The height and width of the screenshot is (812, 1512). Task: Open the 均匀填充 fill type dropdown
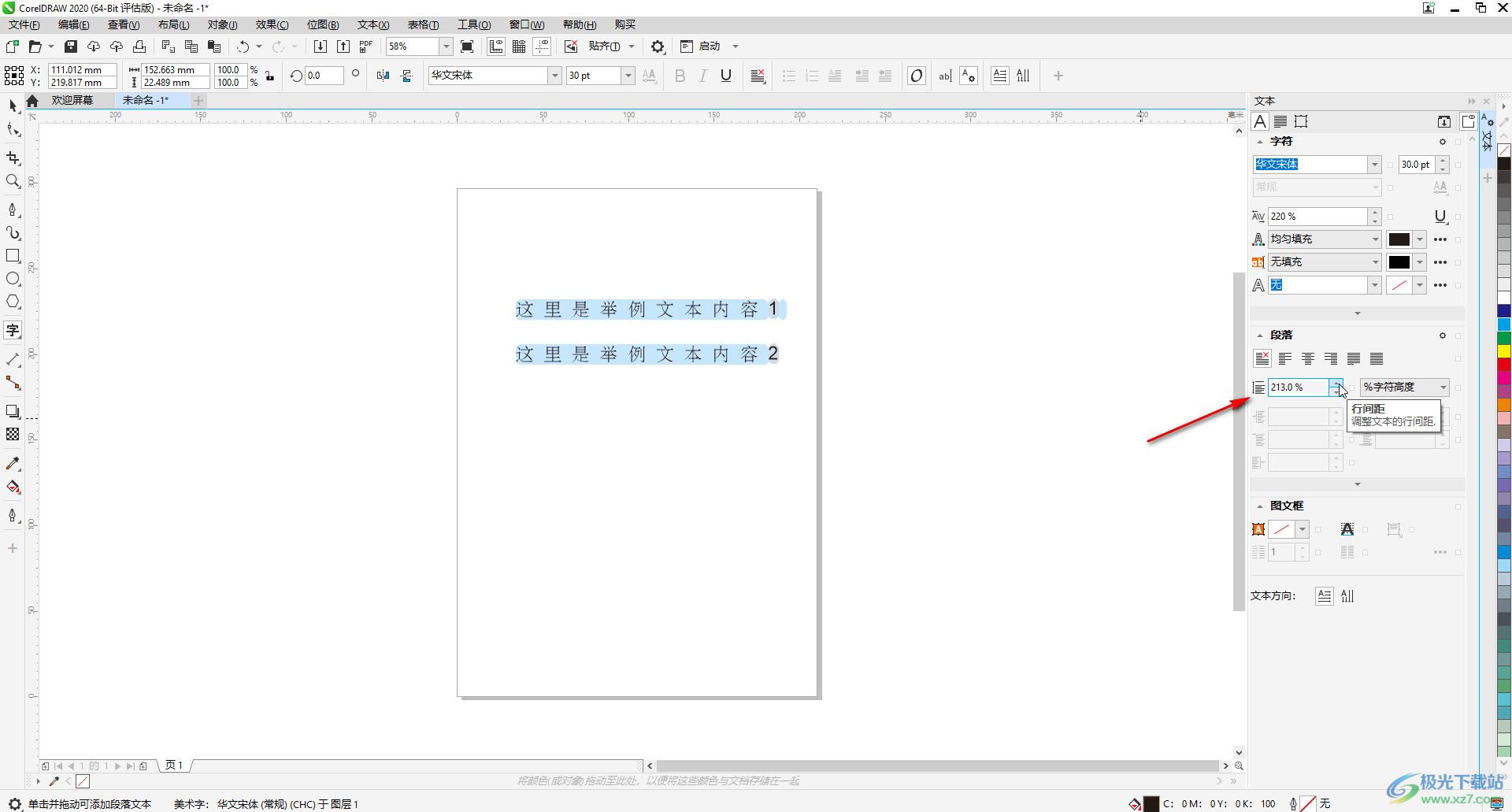pyautogui.click(x=1375, y=239)
